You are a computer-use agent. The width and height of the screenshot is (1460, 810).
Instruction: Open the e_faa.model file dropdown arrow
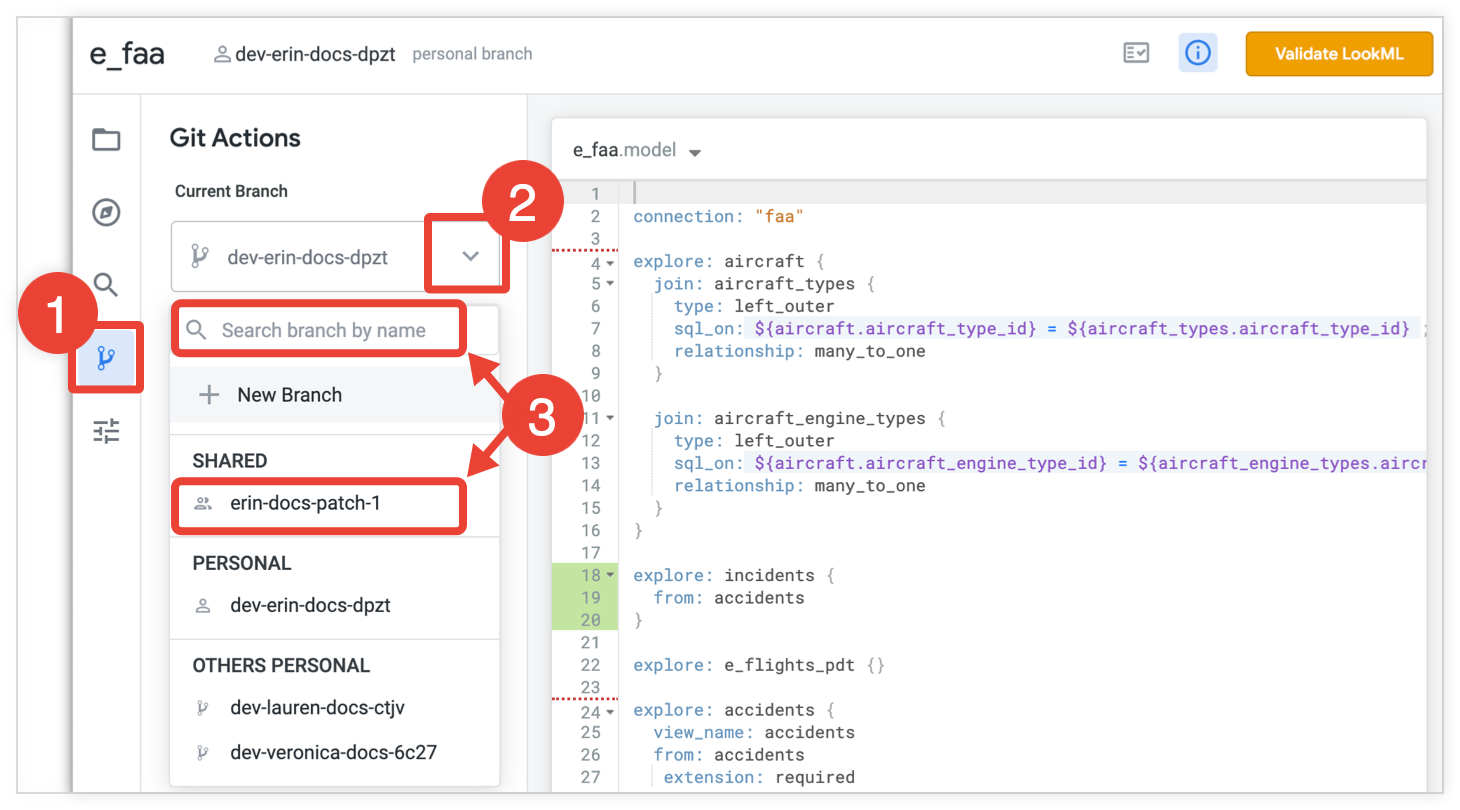pyautogui.click(x=695, y=153)
